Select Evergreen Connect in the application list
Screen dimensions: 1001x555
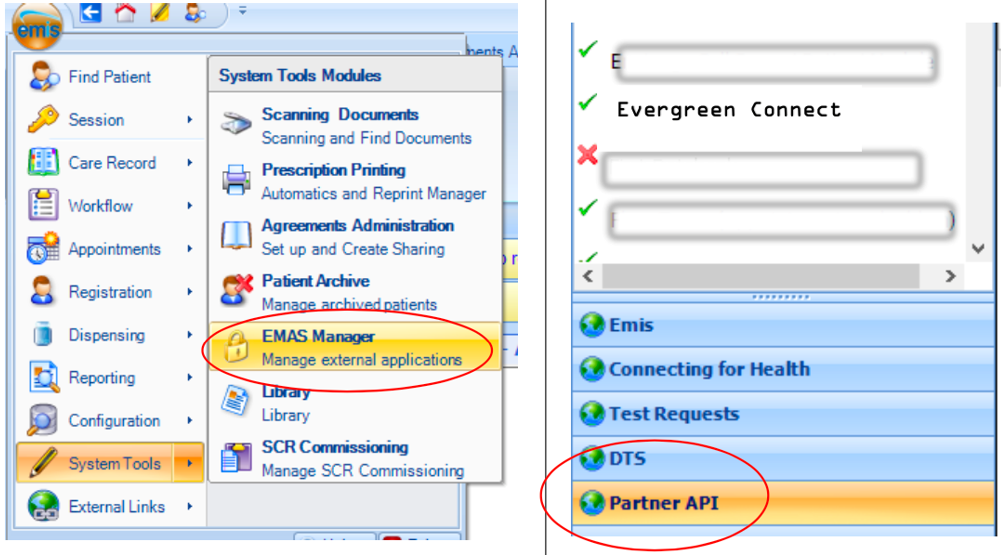(x=728, y=110)
